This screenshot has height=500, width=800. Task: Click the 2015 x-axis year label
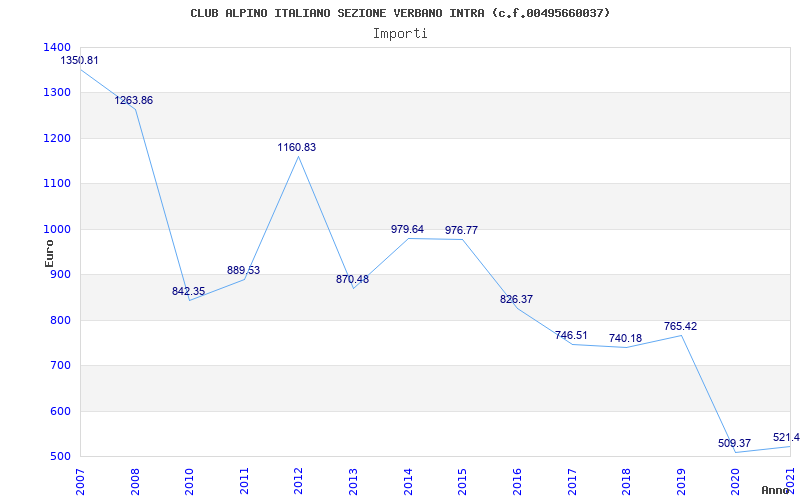pos(462,481)
